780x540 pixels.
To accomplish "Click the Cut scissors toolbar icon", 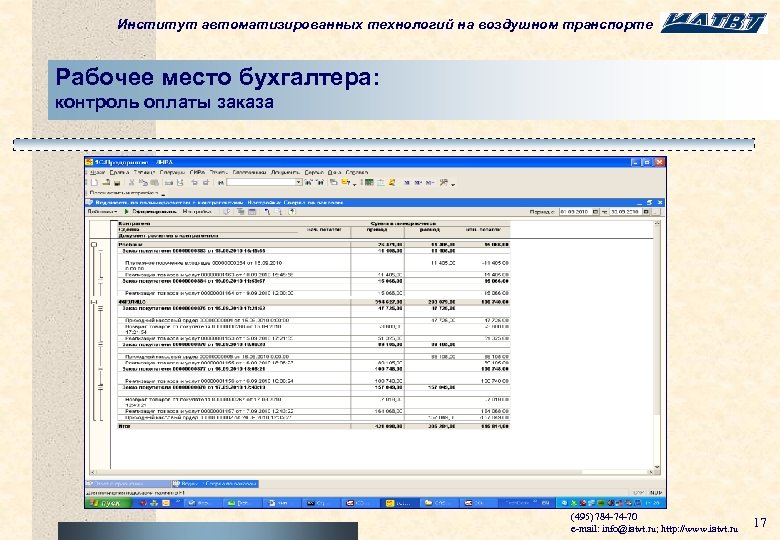I will tap(132, 183).
